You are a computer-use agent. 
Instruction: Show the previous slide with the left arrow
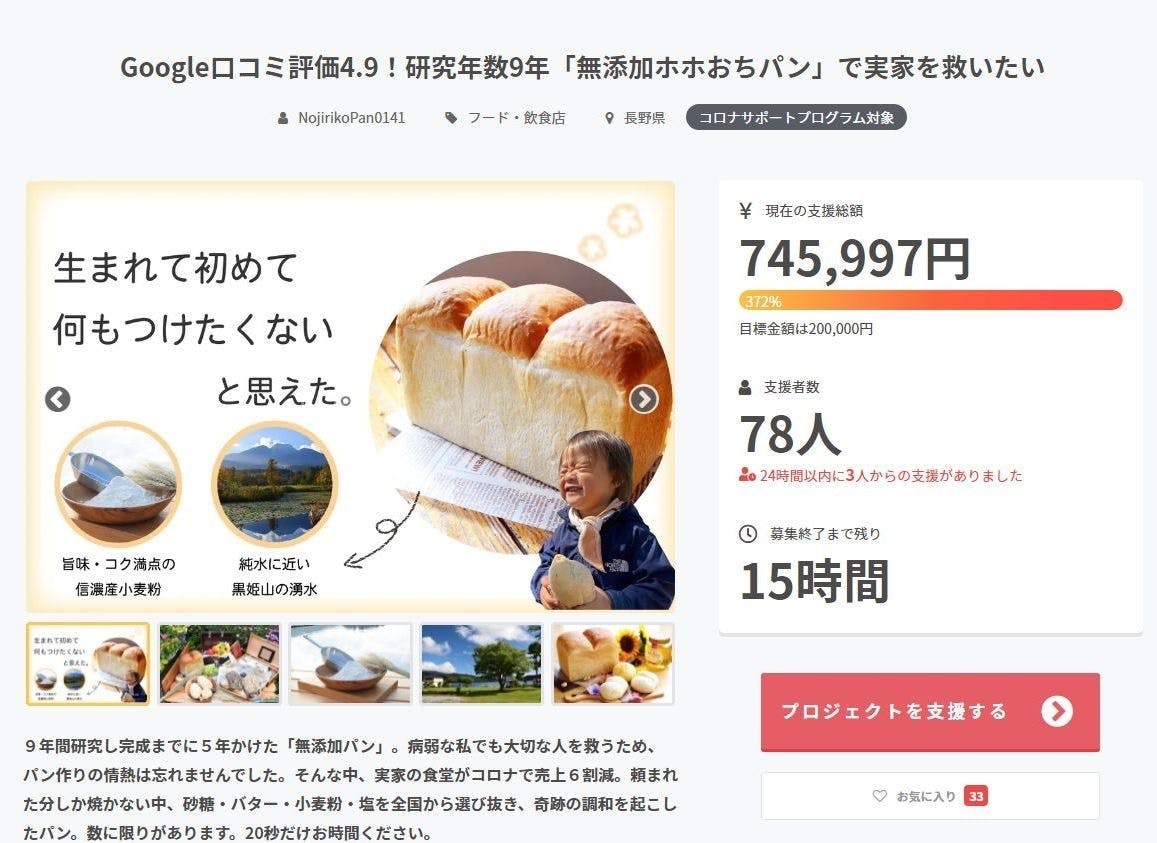(58, 399)
